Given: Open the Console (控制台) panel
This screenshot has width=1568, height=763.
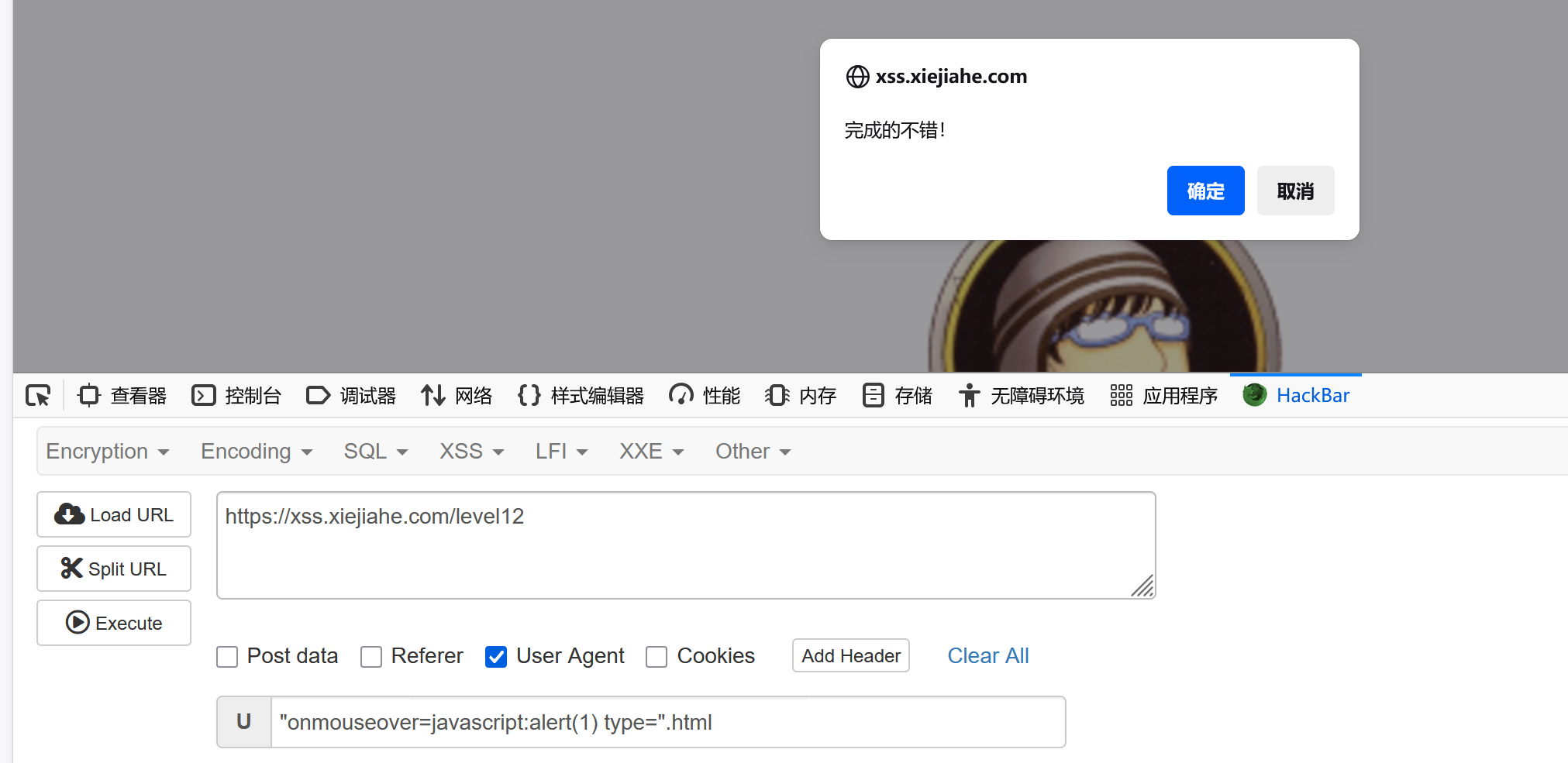Looking at the screenshot, I should [236, 396].
